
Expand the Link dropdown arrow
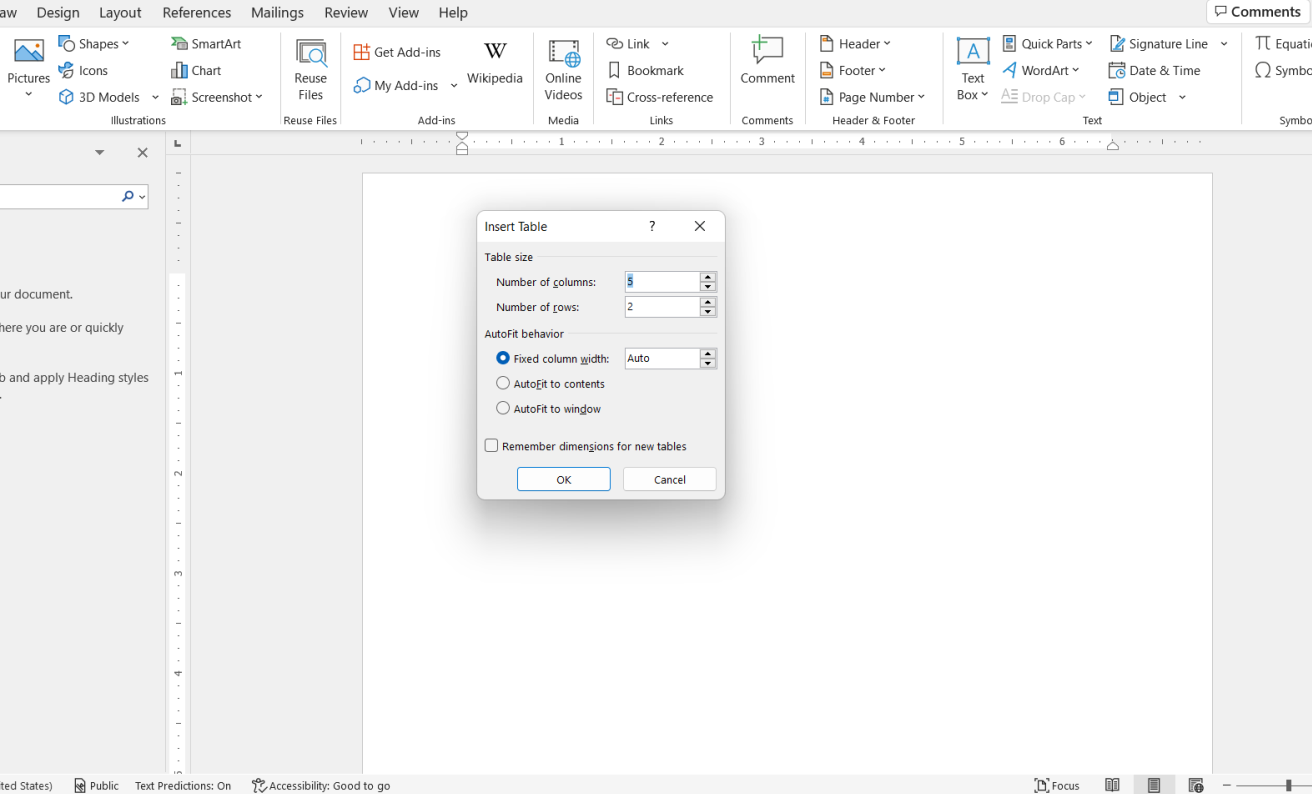pos(665,44)
